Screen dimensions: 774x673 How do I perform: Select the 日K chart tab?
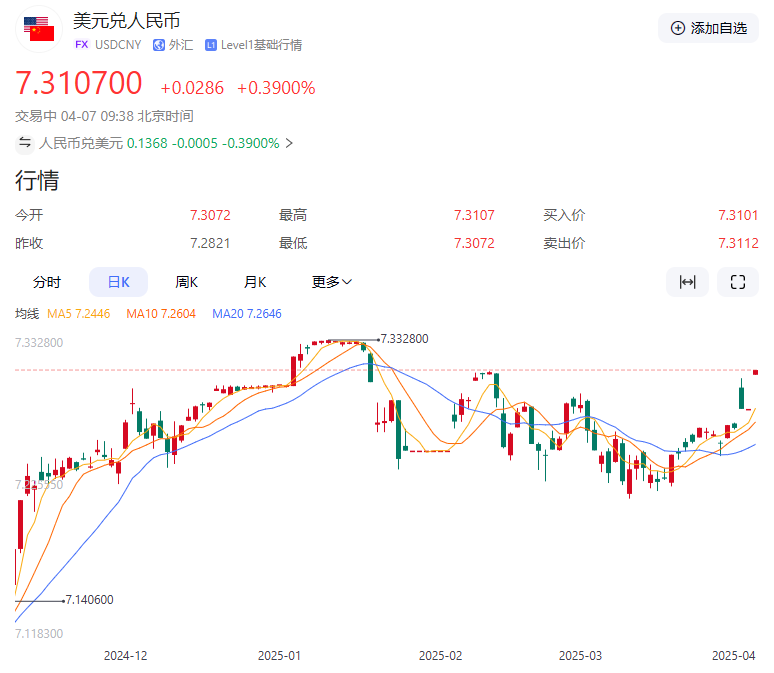[118, 282]
